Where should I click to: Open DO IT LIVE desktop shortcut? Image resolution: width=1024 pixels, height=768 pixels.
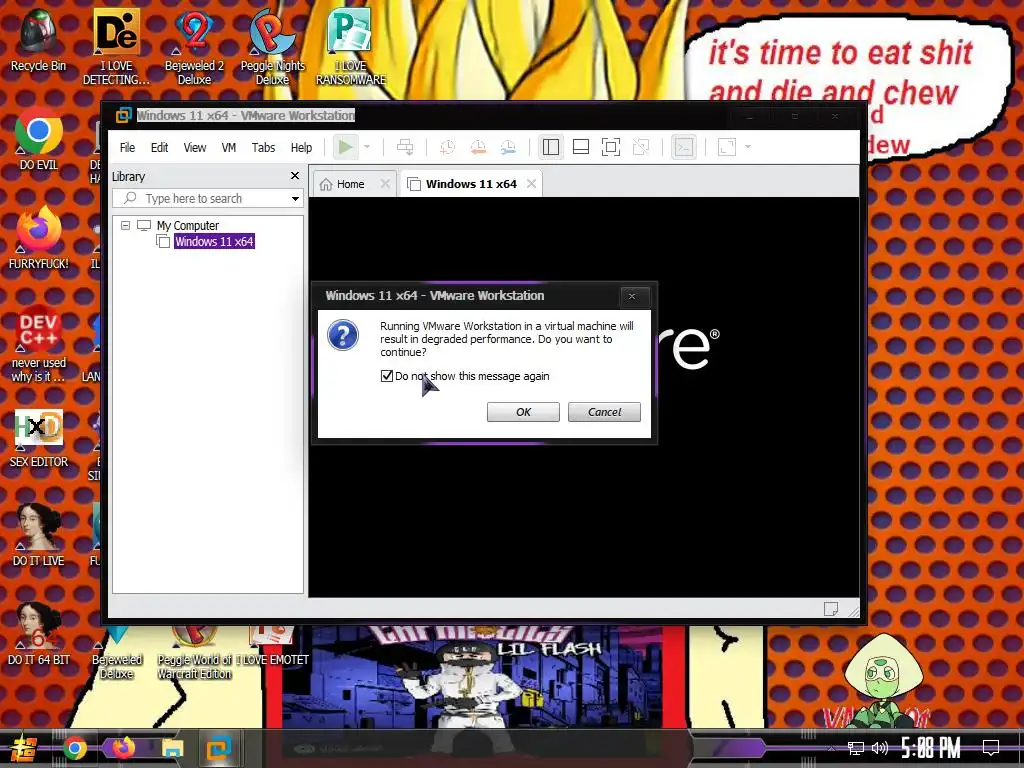[39, 534]
